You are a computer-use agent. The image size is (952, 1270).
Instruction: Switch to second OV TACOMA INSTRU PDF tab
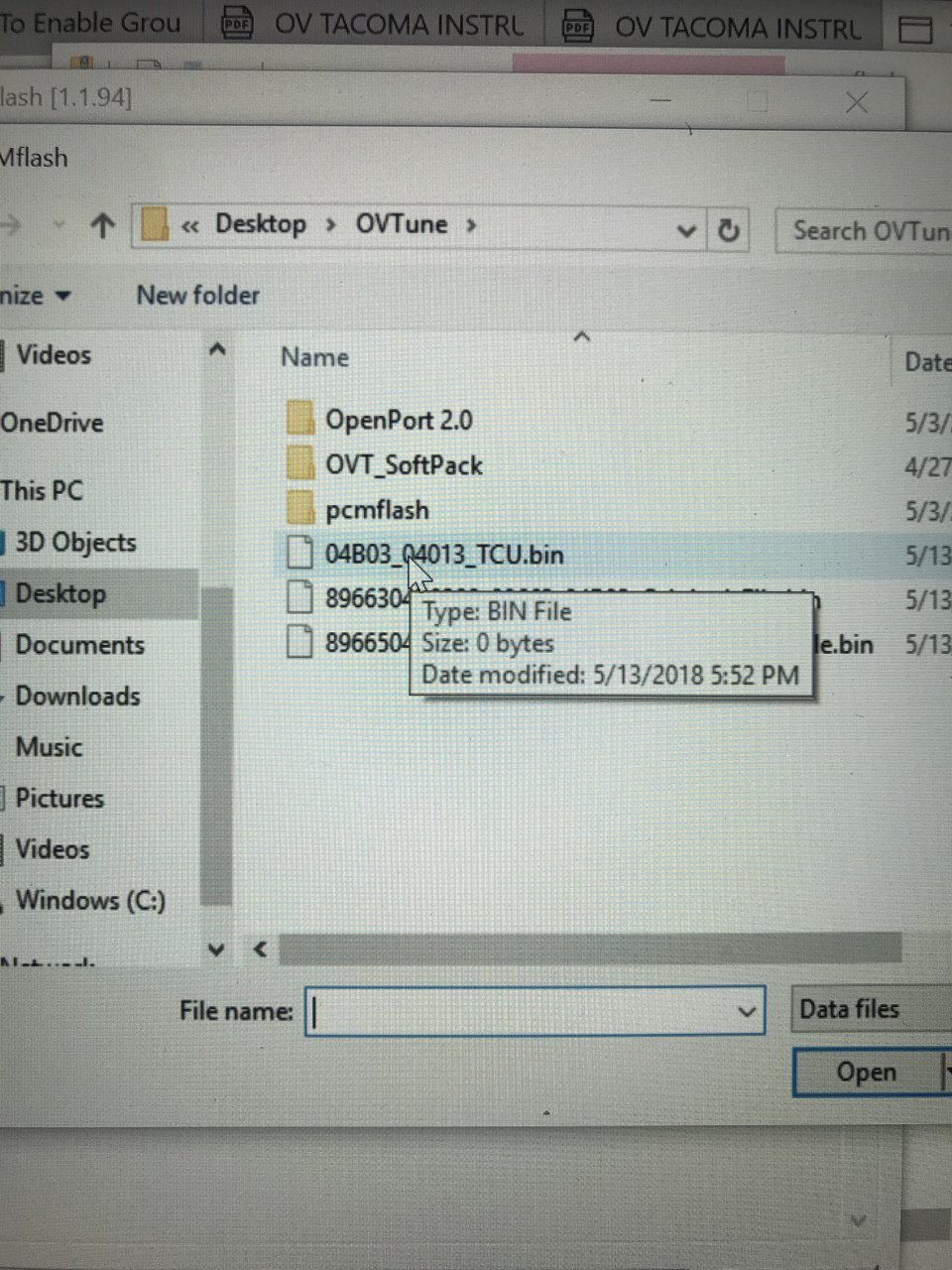click(714, 27)
